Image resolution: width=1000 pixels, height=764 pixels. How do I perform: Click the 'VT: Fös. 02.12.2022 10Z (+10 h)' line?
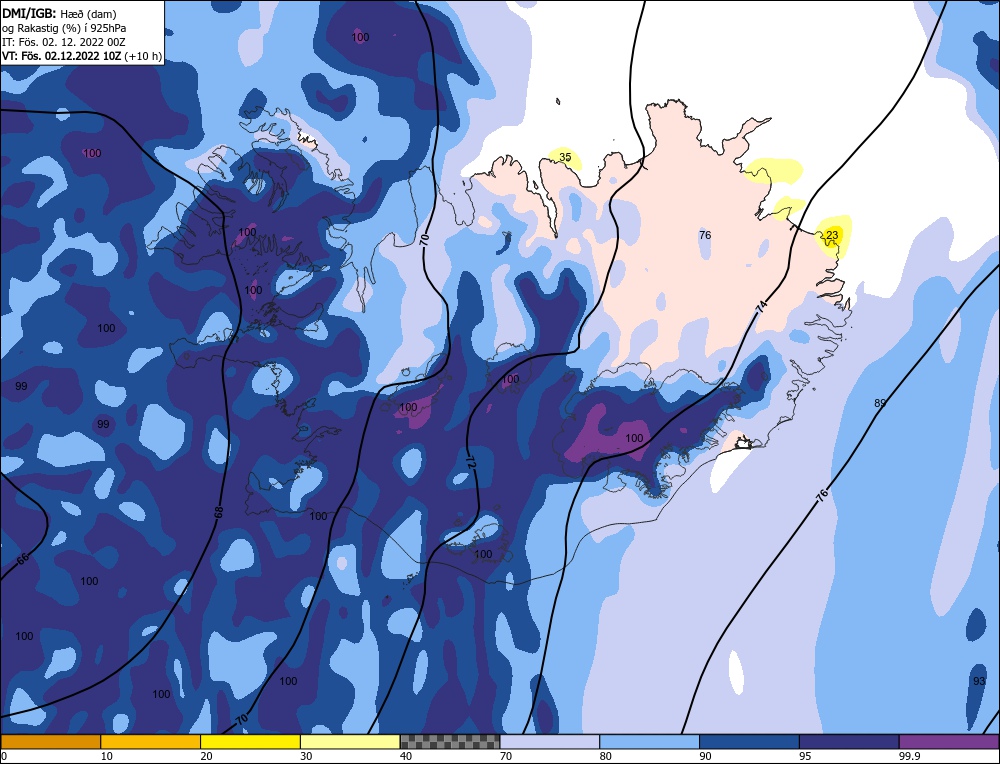[82, 56]
